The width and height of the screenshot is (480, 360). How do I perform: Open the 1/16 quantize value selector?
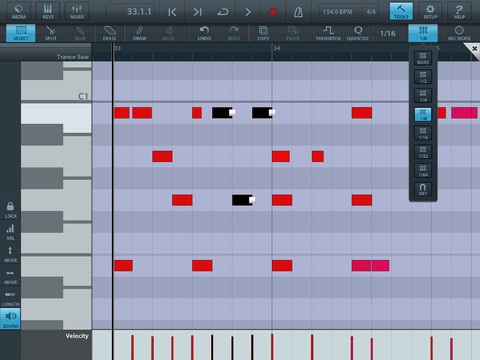pos(388,33)
